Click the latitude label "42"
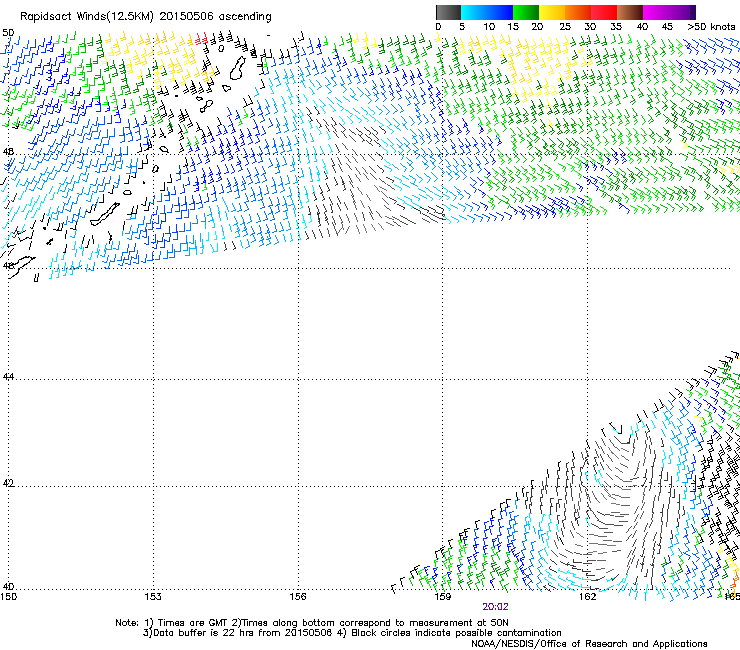The width and height of the screenshot is (740, 650). 8,483
